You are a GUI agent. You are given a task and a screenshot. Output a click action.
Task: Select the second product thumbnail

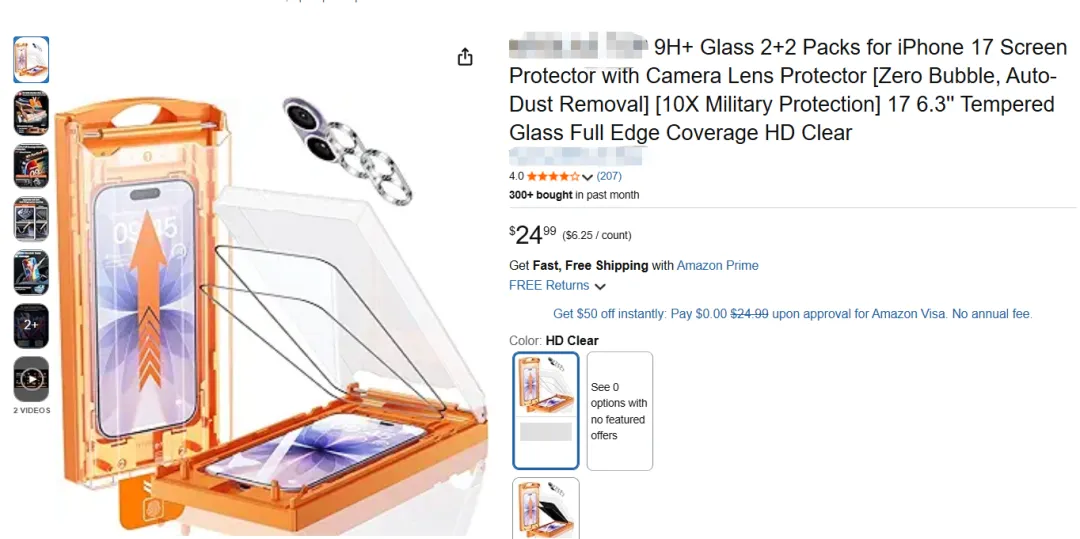31,113
